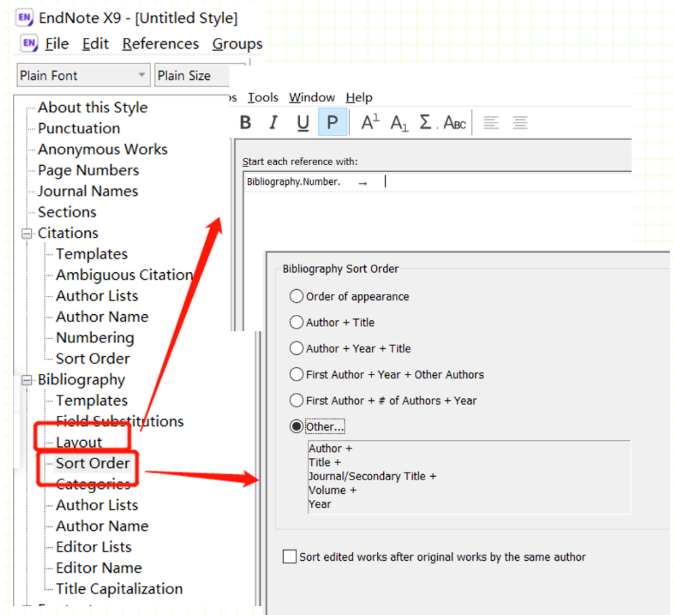Select Order of appearance radio button
The image size is (674, 615).
point(296,296)
